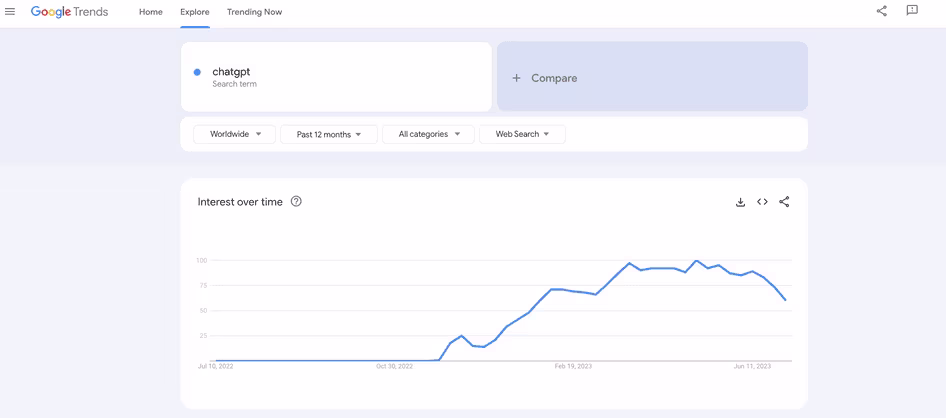
Task: Share the page via header share icon
Action: point(881,11)
